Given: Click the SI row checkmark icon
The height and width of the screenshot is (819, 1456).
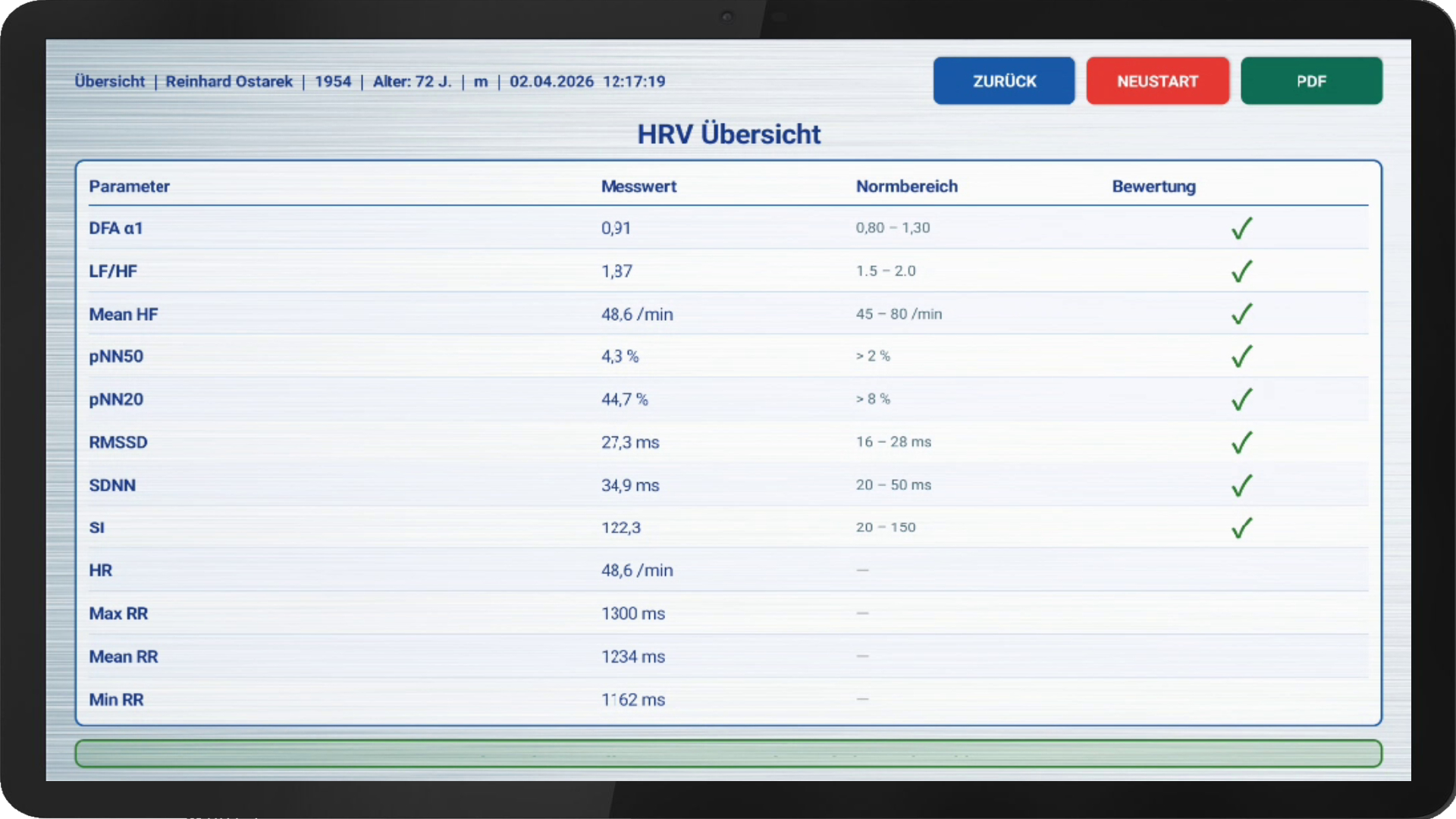Looking at the screenshot, I should click(x=1241, y=528).
